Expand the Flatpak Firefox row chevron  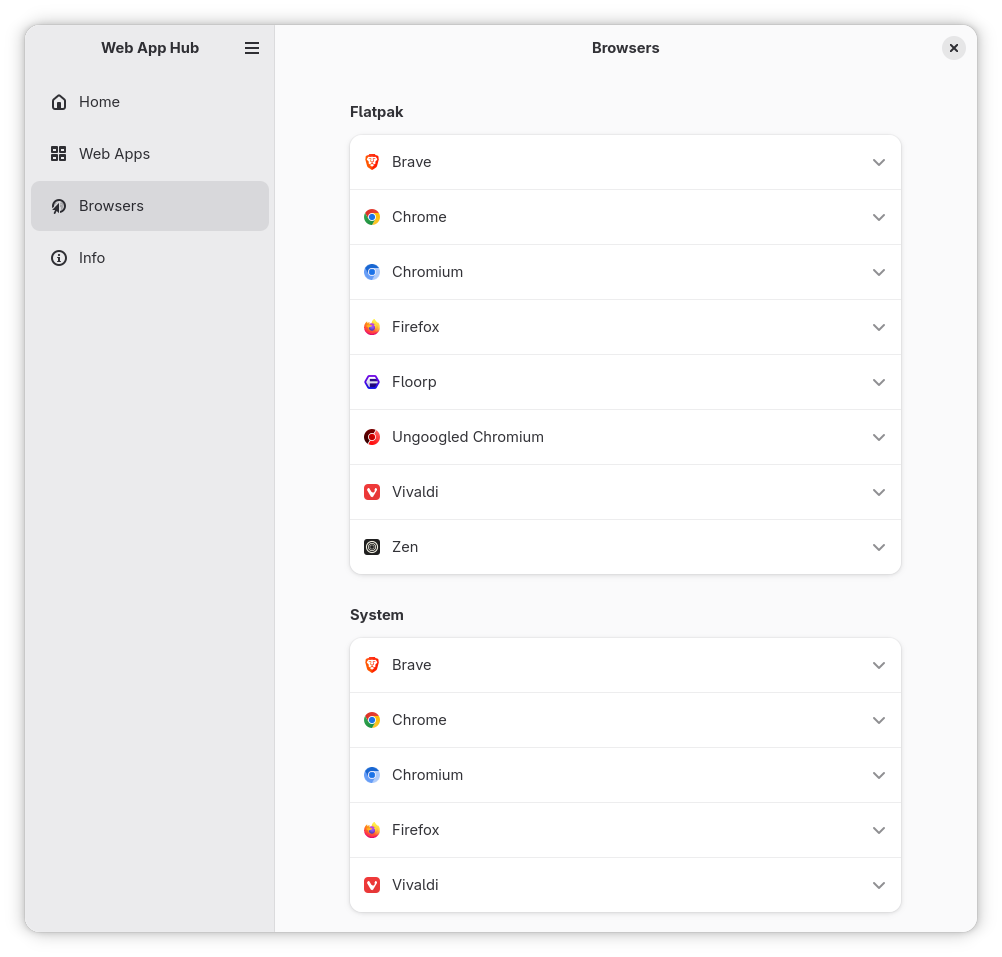[x=879, y=327]
